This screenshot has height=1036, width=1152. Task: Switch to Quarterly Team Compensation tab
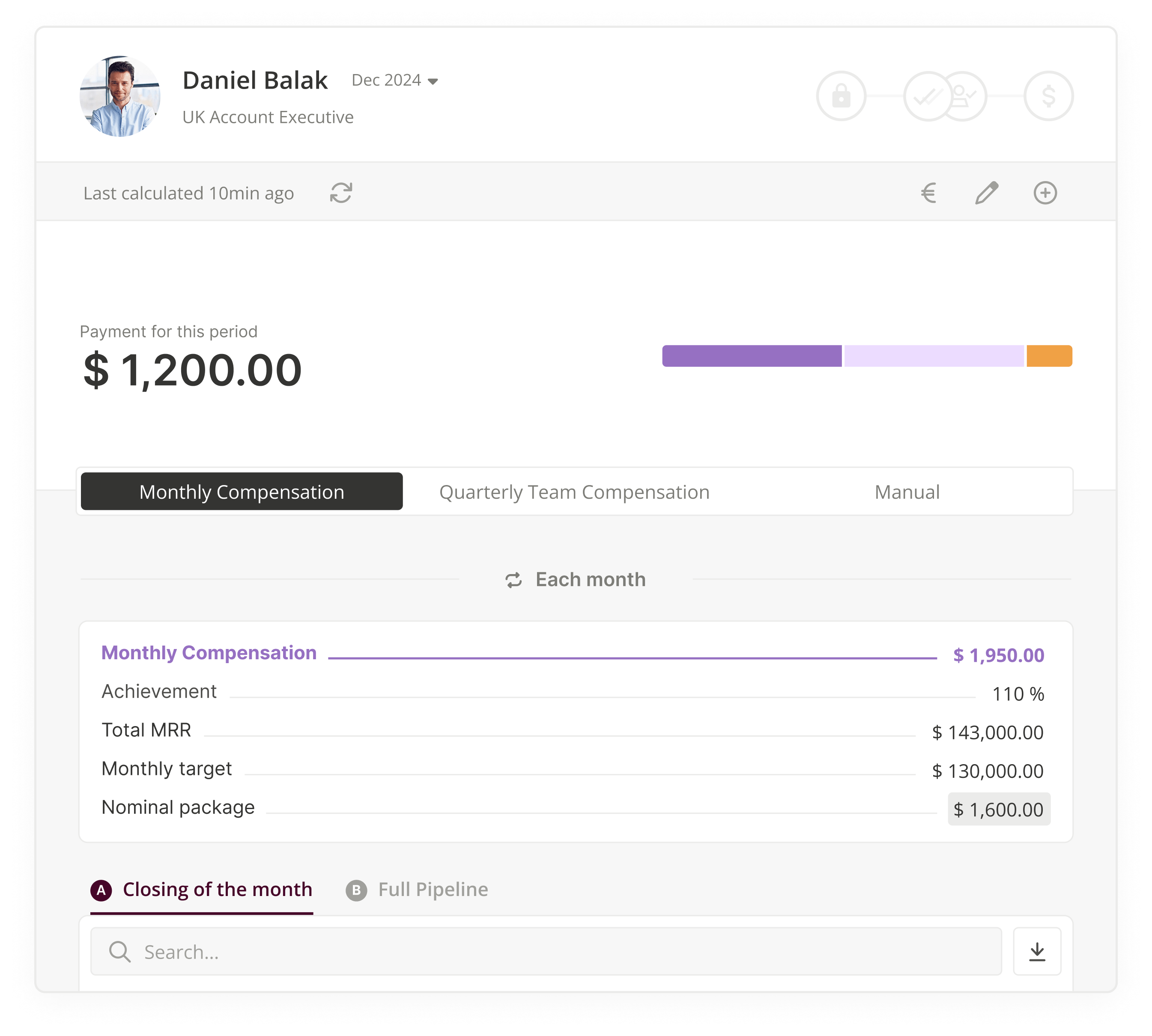576,491
